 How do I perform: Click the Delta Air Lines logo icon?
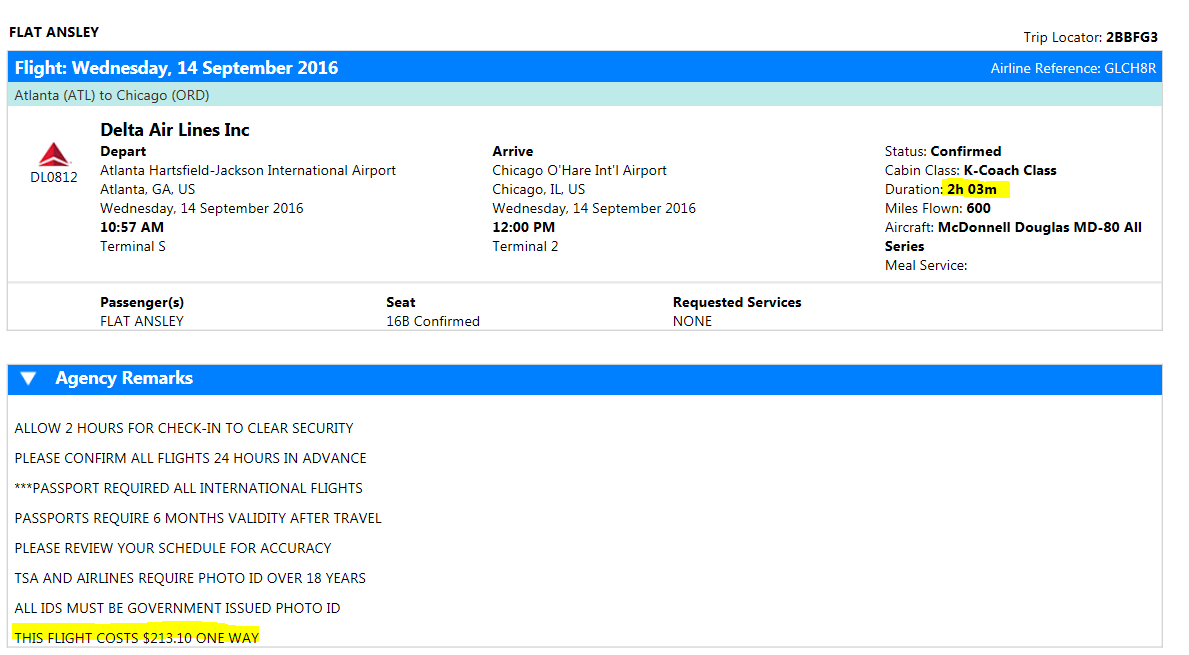pos(54,154)
